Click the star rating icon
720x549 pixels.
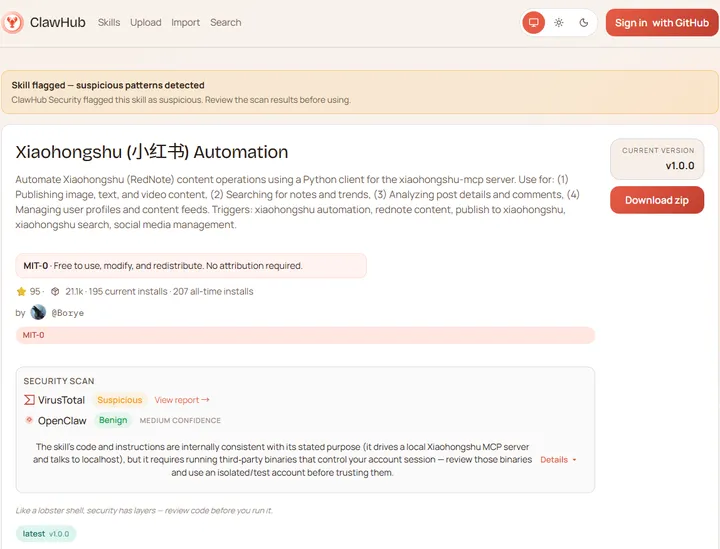point(21,291)
